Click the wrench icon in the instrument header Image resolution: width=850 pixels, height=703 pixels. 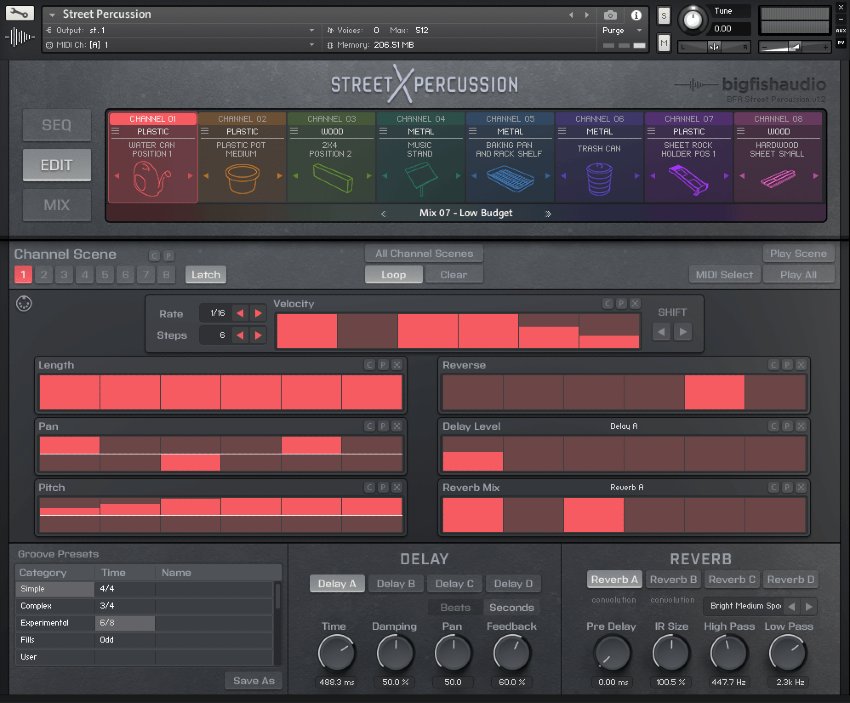[19, 14]
